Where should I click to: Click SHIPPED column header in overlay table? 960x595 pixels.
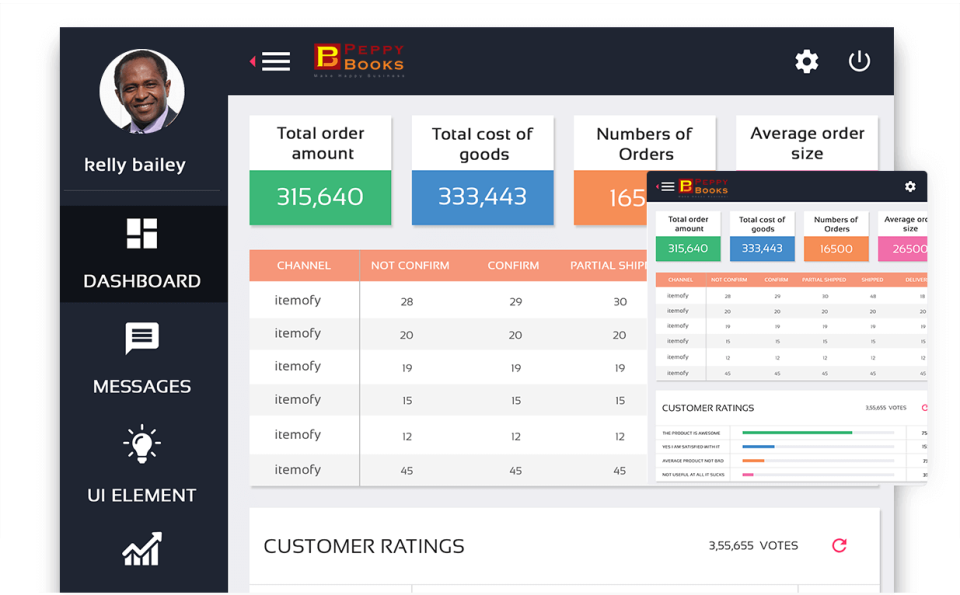point(872,280)
